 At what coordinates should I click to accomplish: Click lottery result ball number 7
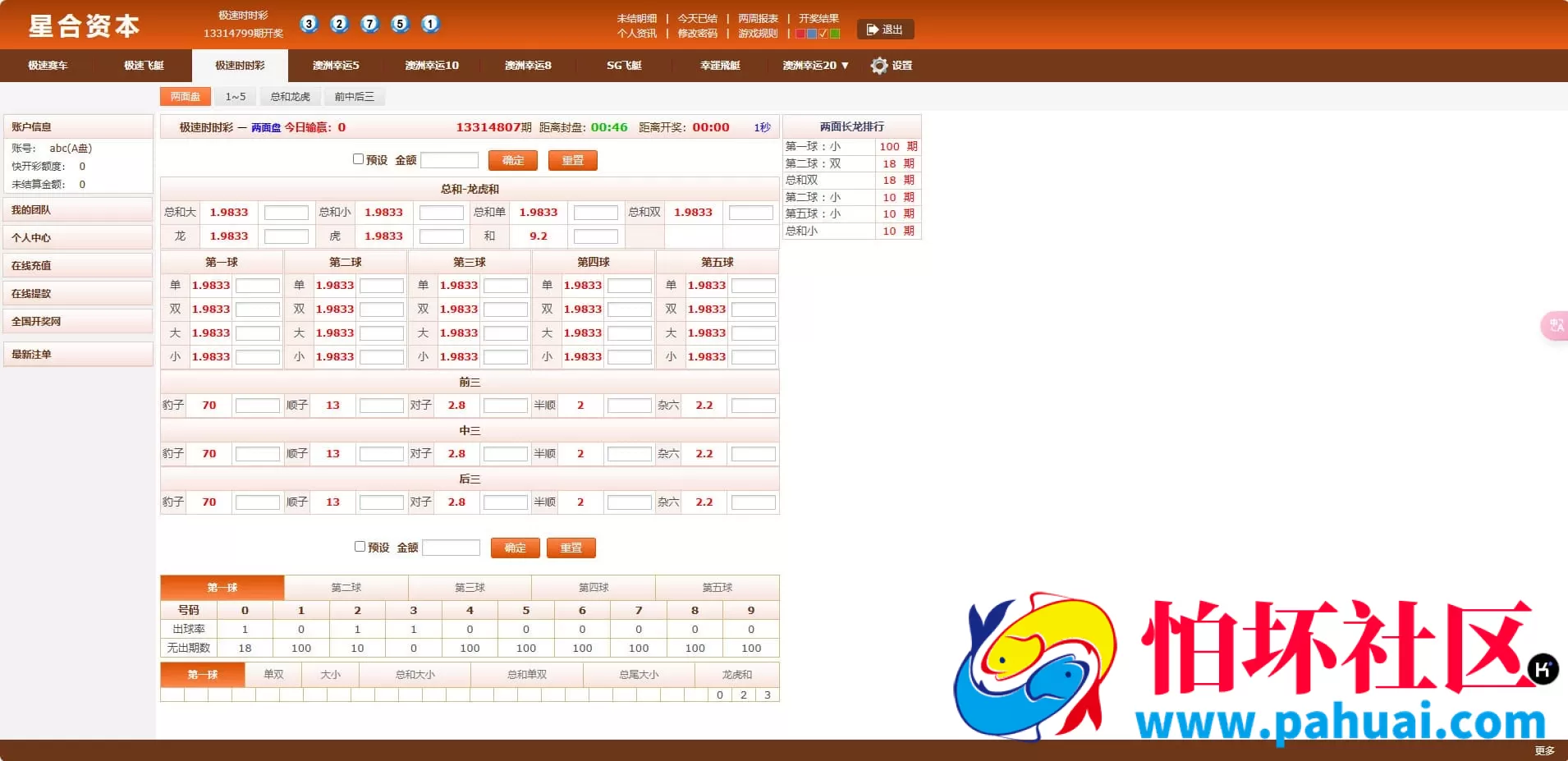coord(369,25)
